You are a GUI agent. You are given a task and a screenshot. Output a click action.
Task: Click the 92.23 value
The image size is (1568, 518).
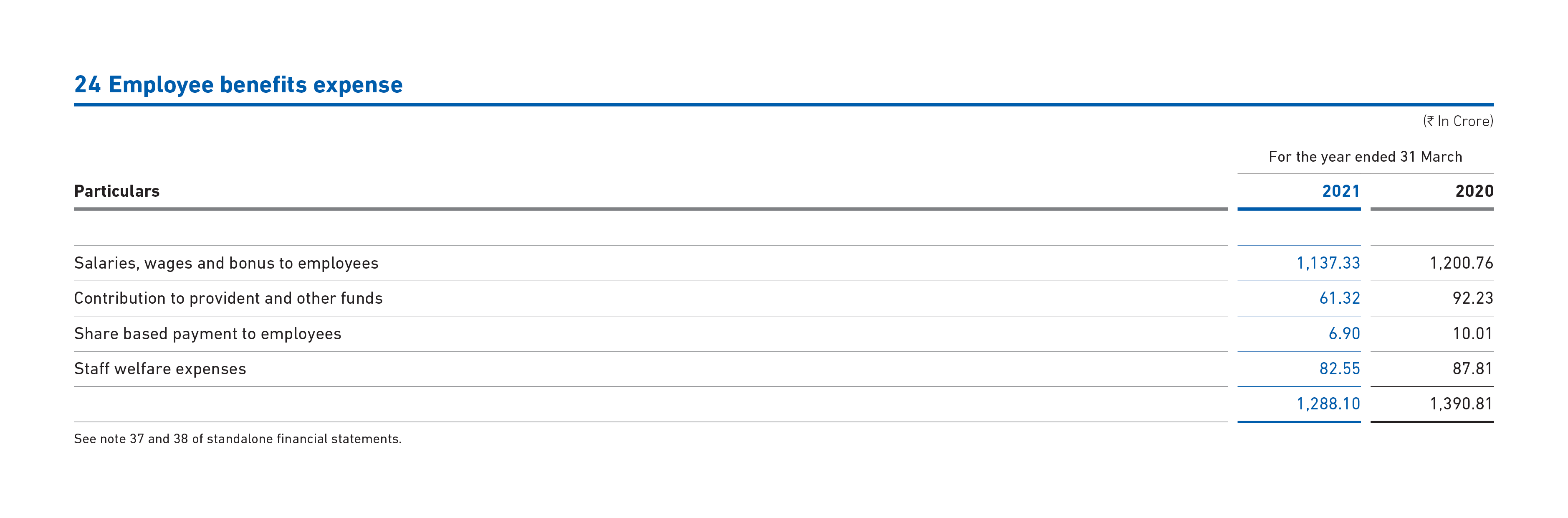click(x=1473, y=299)
